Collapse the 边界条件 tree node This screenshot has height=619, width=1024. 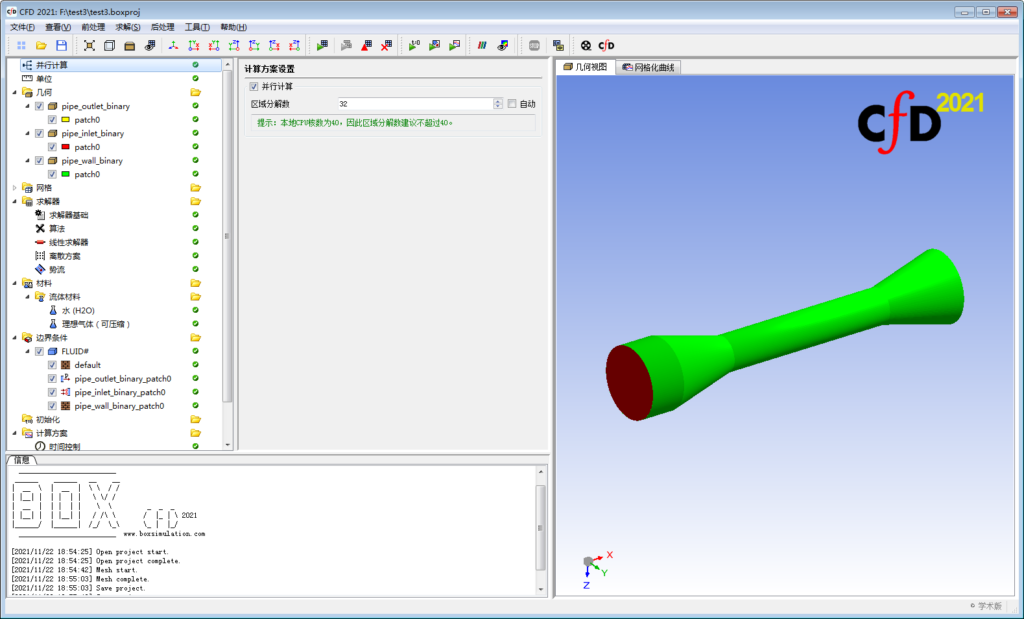14,338
